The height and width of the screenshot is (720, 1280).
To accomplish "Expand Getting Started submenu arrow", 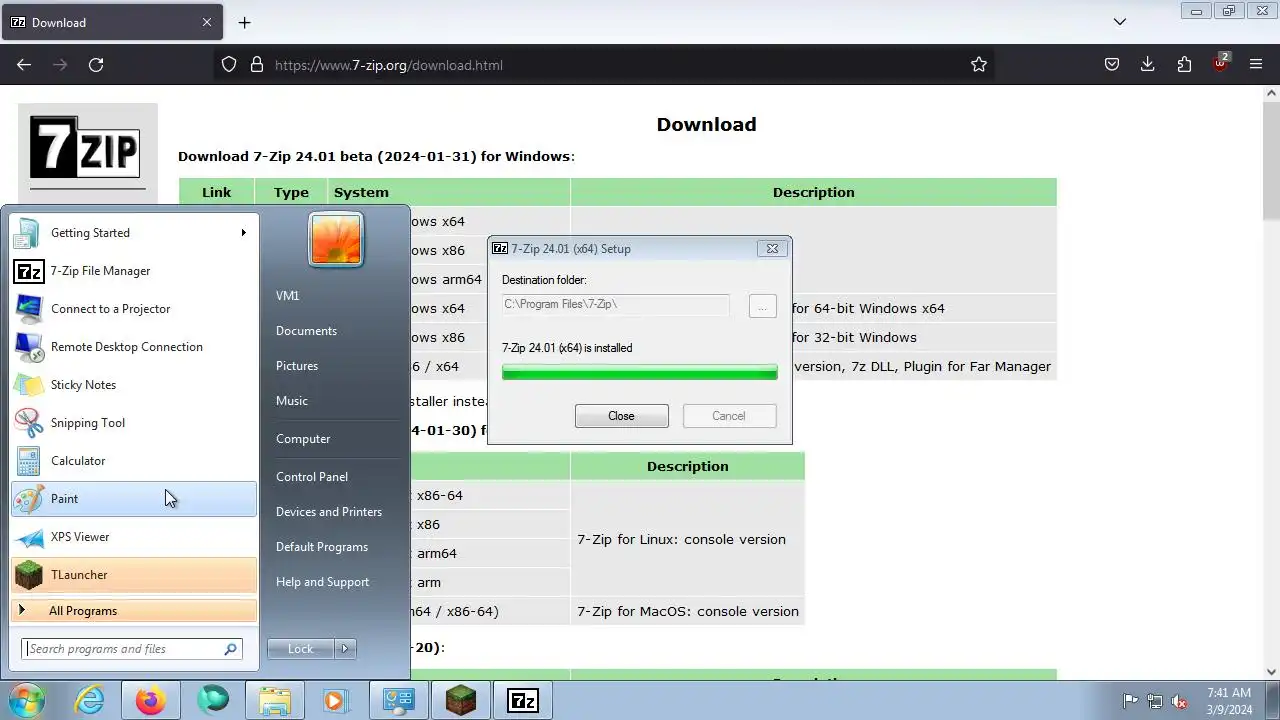I will 243,233.
